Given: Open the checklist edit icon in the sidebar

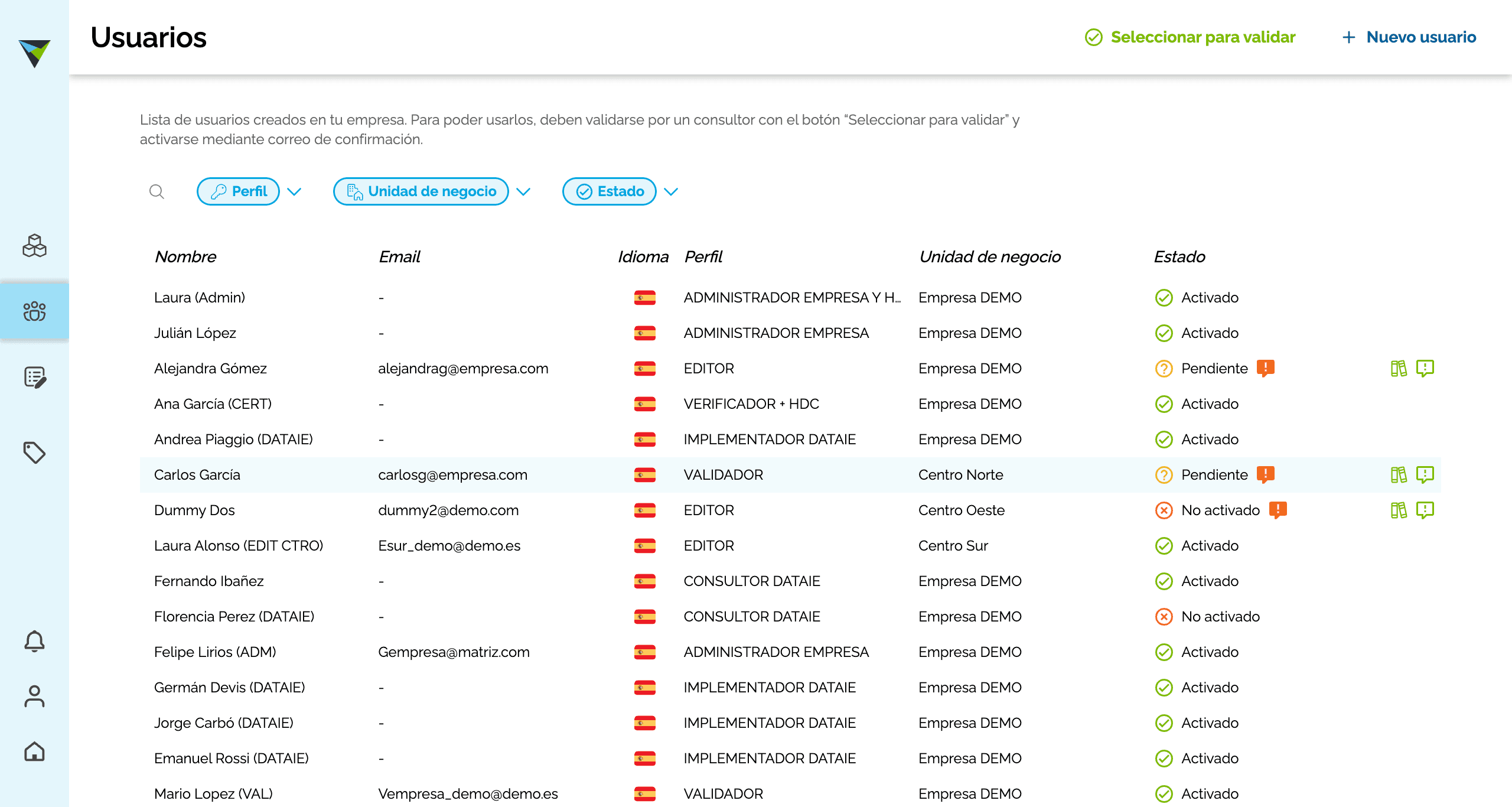Looking at the screenshot, I should [35, 377].
